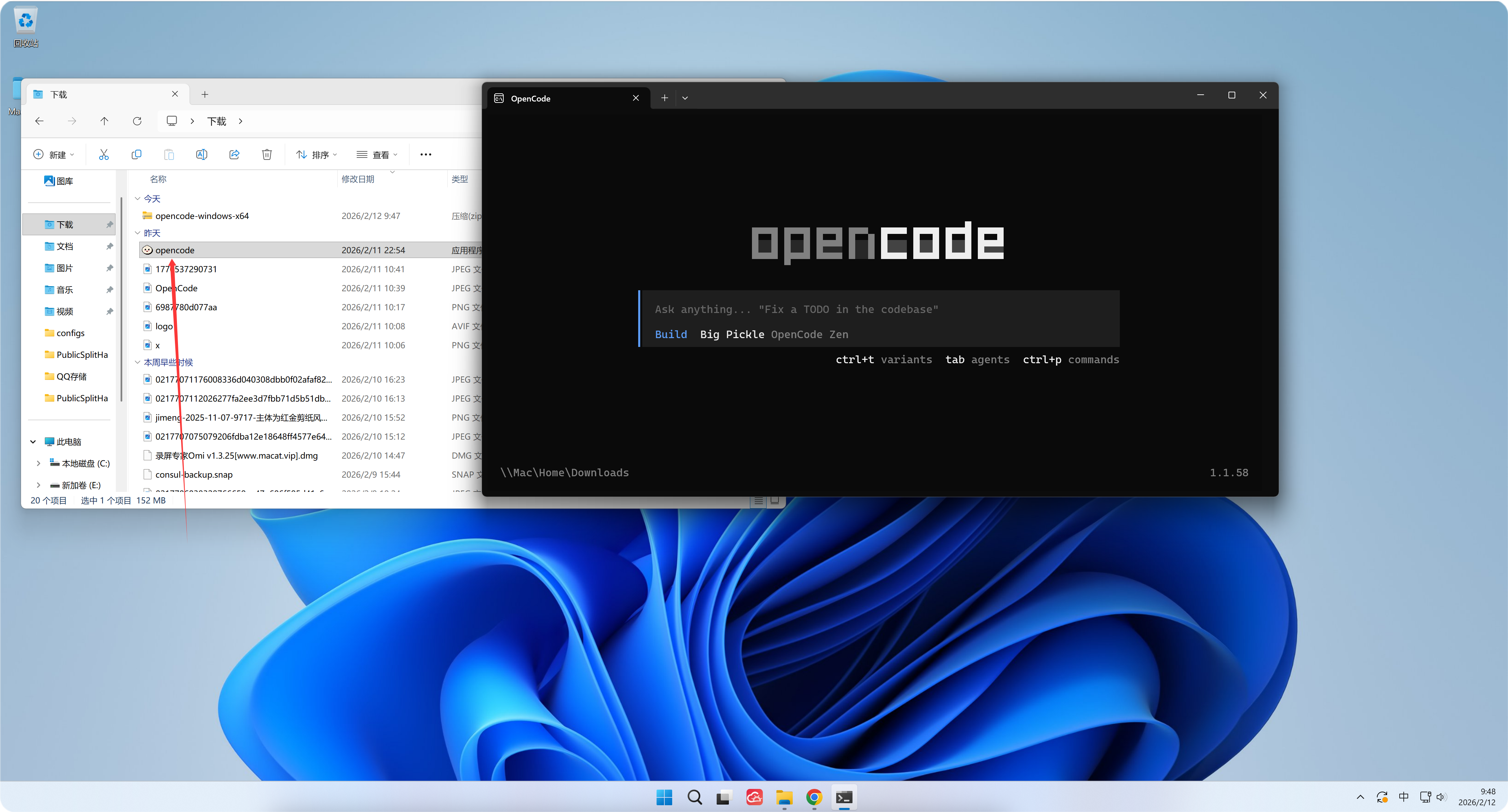Click the Delete trash icon in Explorer
1508x812 pixels.
[267, 154]
